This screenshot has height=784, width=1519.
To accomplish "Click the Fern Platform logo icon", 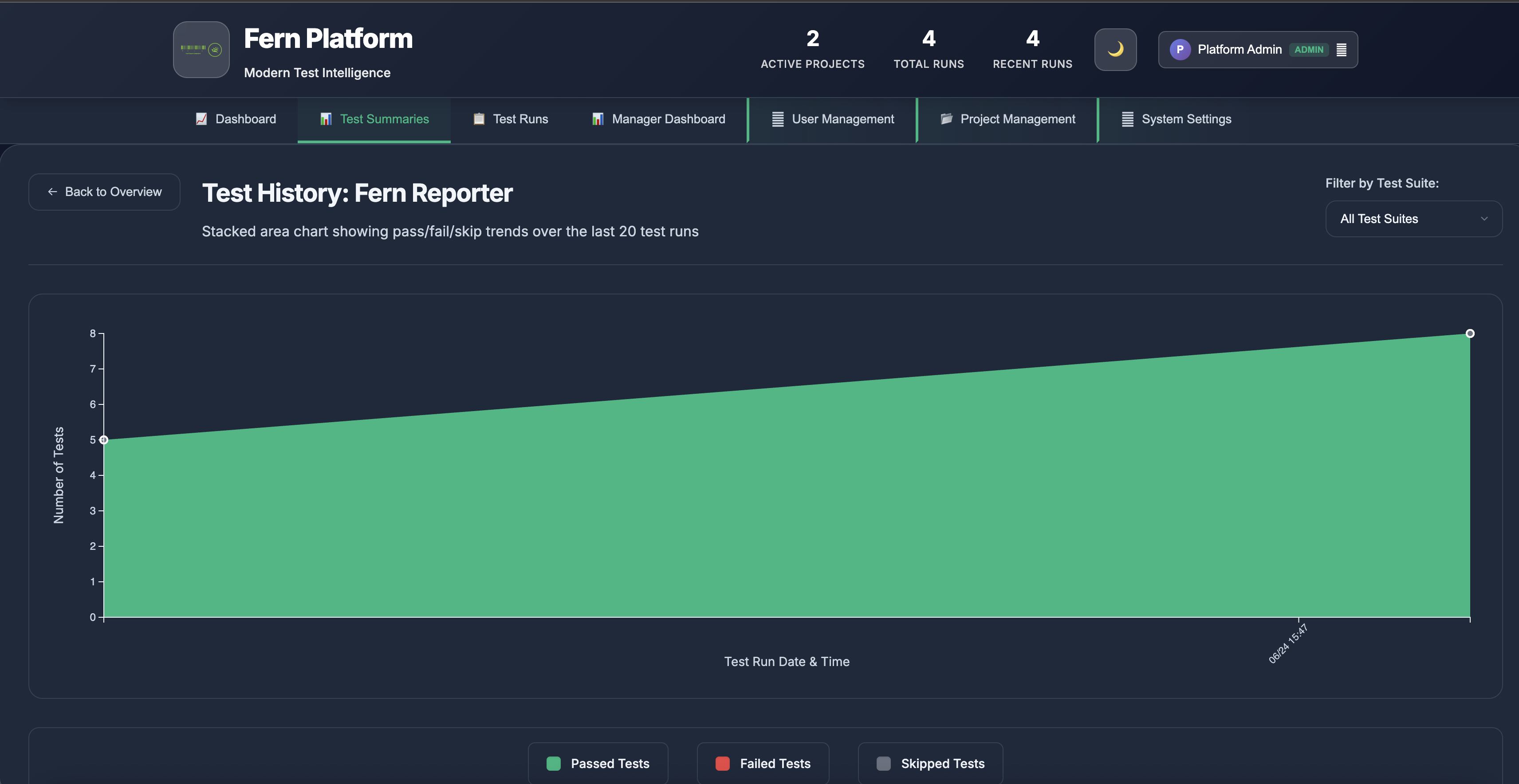I will (201, 50).
